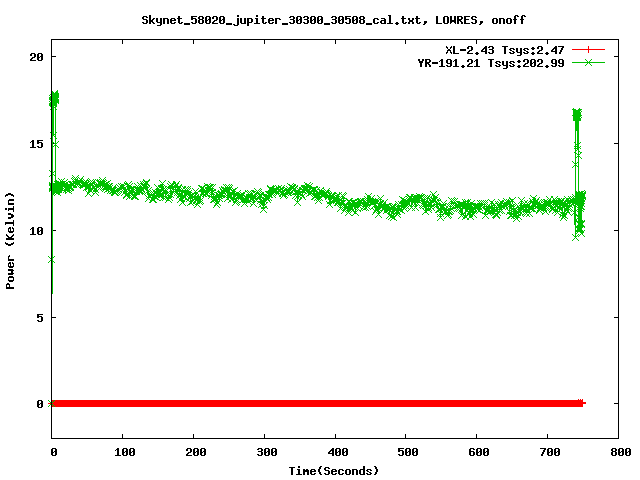The height and width of the screenshot is (480, 640).
Task: Click the y-axis tick label 0
Action: pyautogui.click(x=40, y=404)
